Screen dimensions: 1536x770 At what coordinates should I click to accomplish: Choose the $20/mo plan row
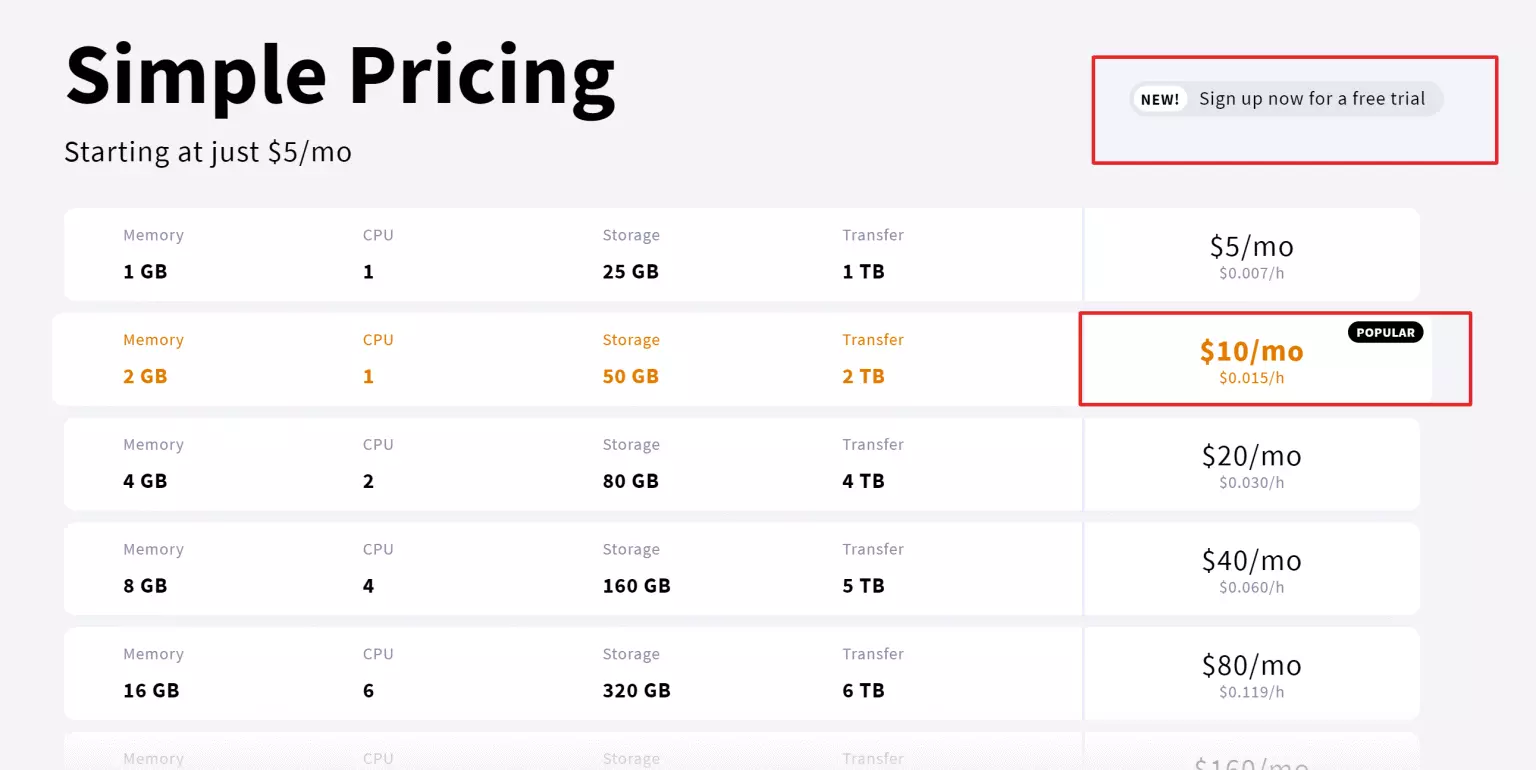coord(1251,455)
